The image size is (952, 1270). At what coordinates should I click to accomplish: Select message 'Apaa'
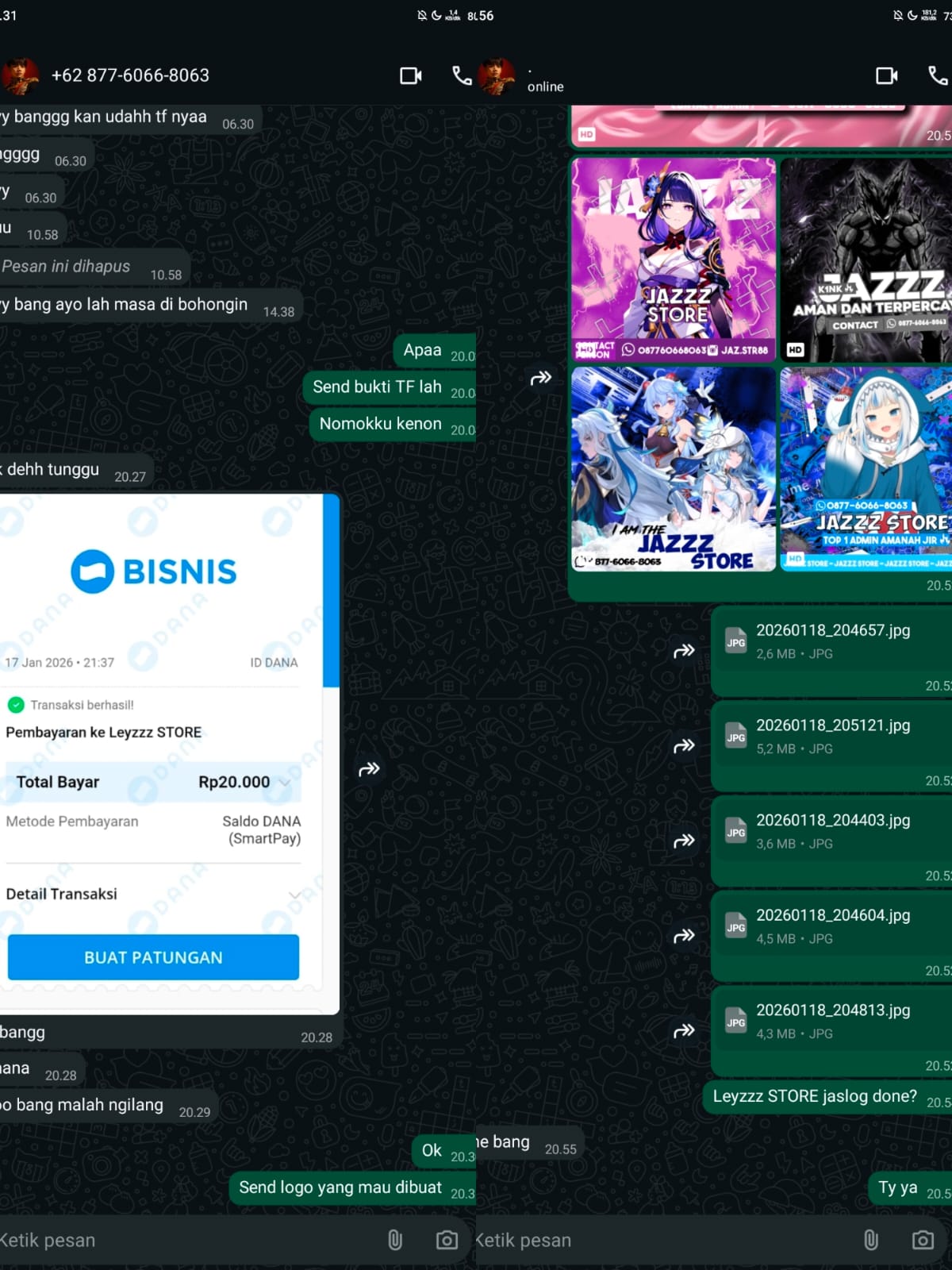(435, 350)
